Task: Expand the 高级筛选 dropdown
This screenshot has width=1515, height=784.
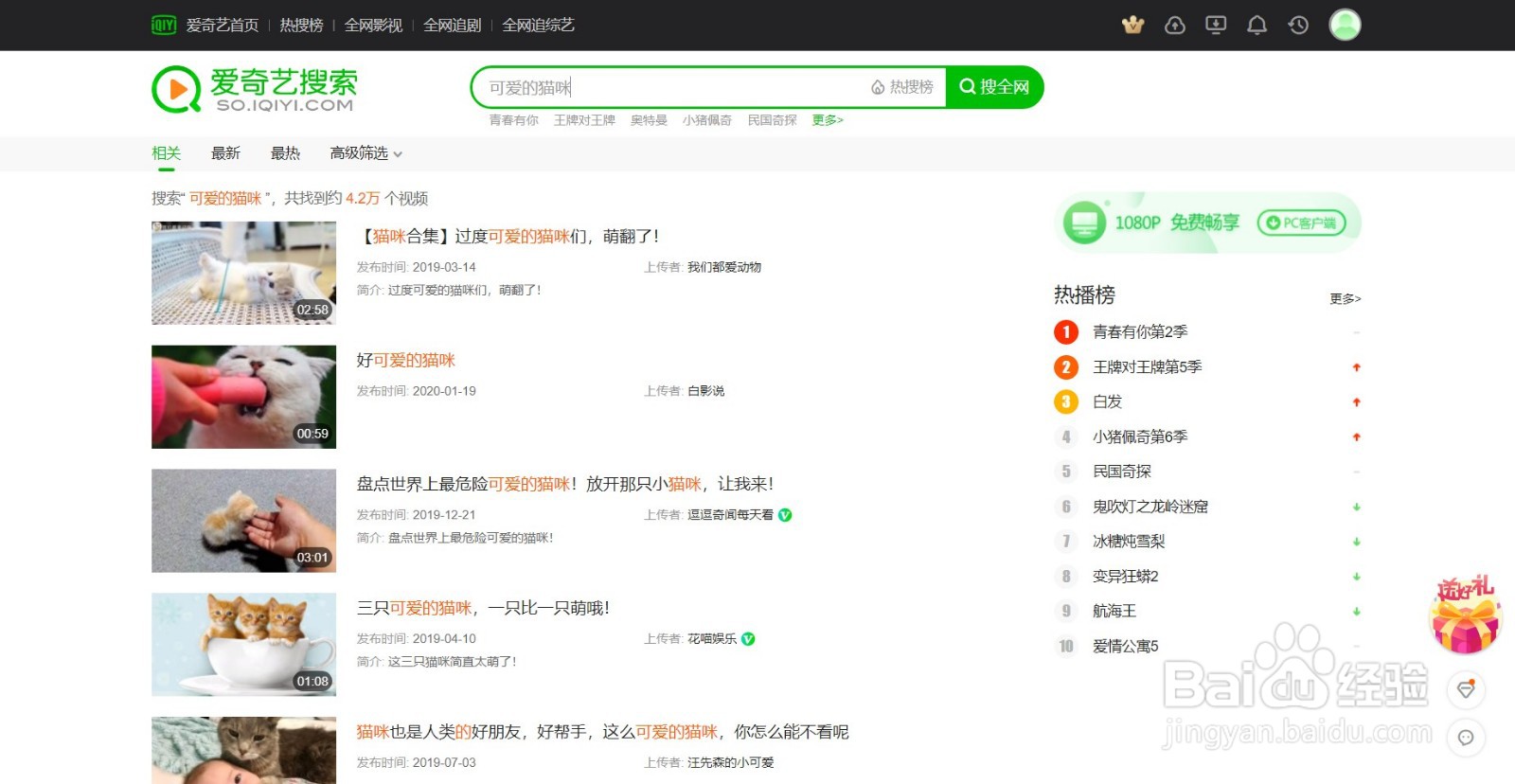Action: (366, 153)
